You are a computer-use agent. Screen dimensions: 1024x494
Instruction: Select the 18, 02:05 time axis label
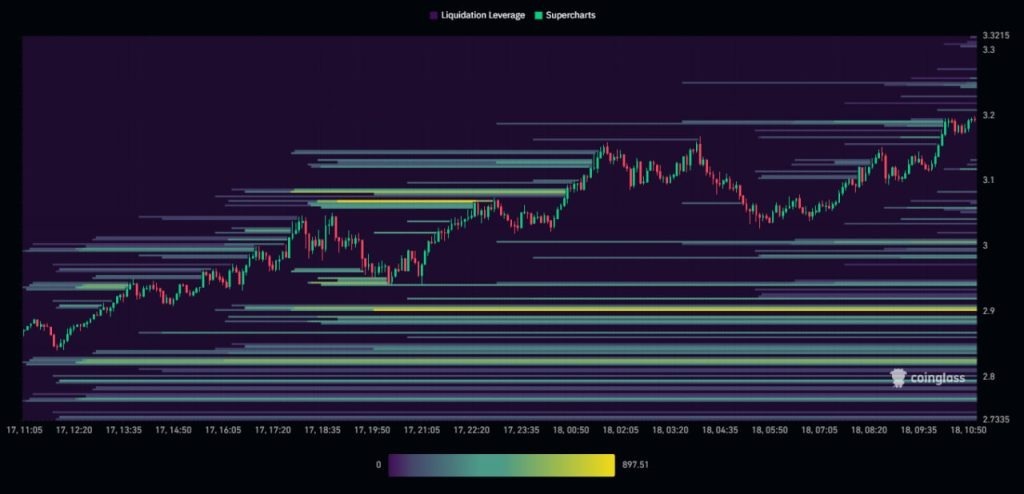[620, 430]
